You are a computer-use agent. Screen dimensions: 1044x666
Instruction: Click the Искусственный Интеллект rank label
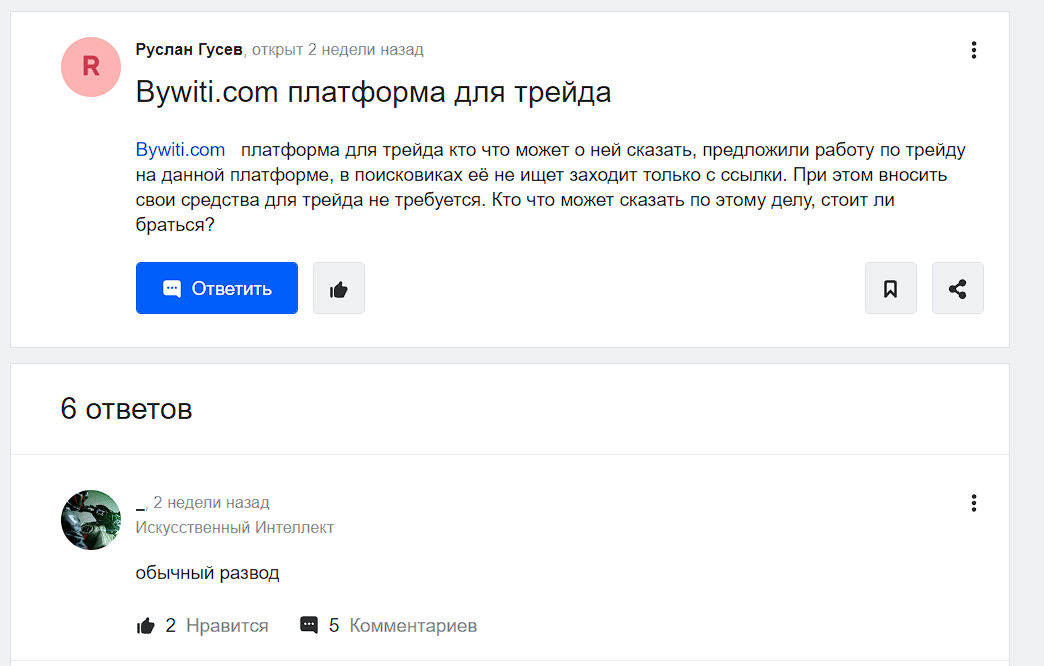[x=235, y=527]
